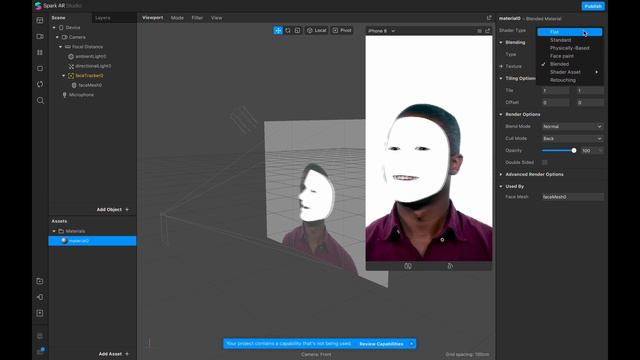640x360 pixels.
Task: Click the pop-out viewport icon at top right of the viewport
Action: point(489,18)
